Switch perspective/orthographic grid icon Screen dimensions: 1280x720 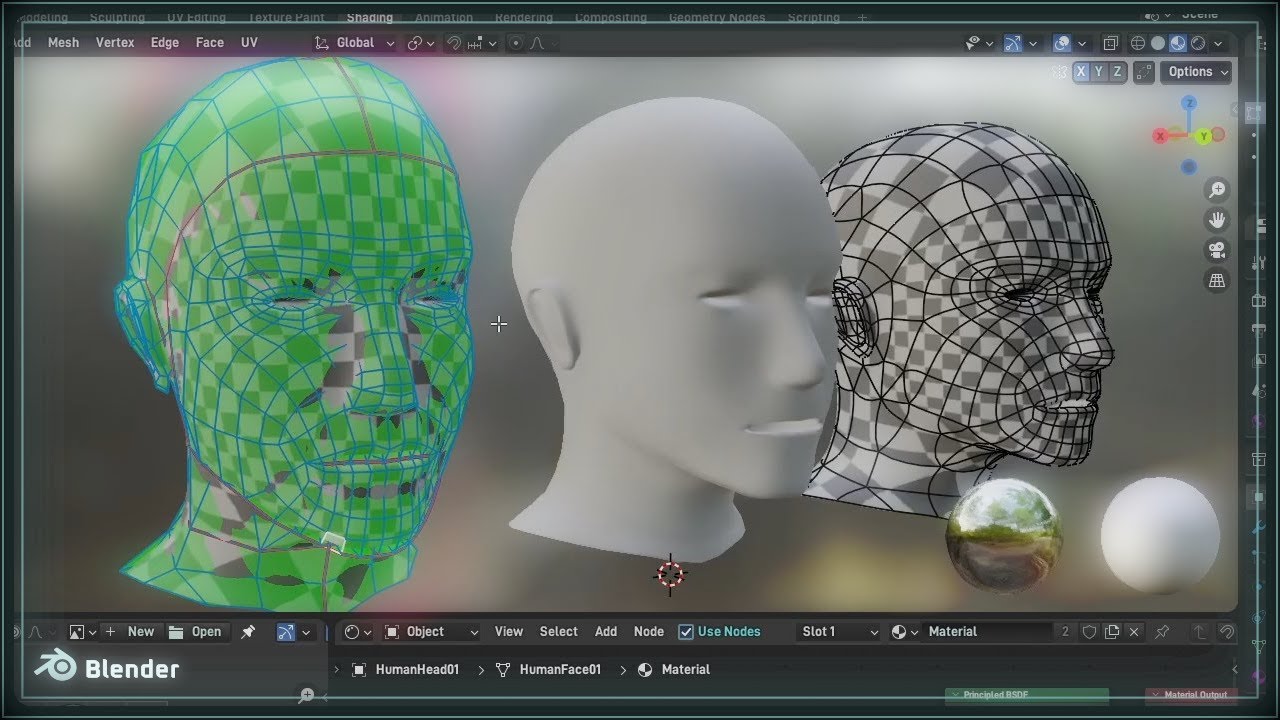tap(1217, 282)
